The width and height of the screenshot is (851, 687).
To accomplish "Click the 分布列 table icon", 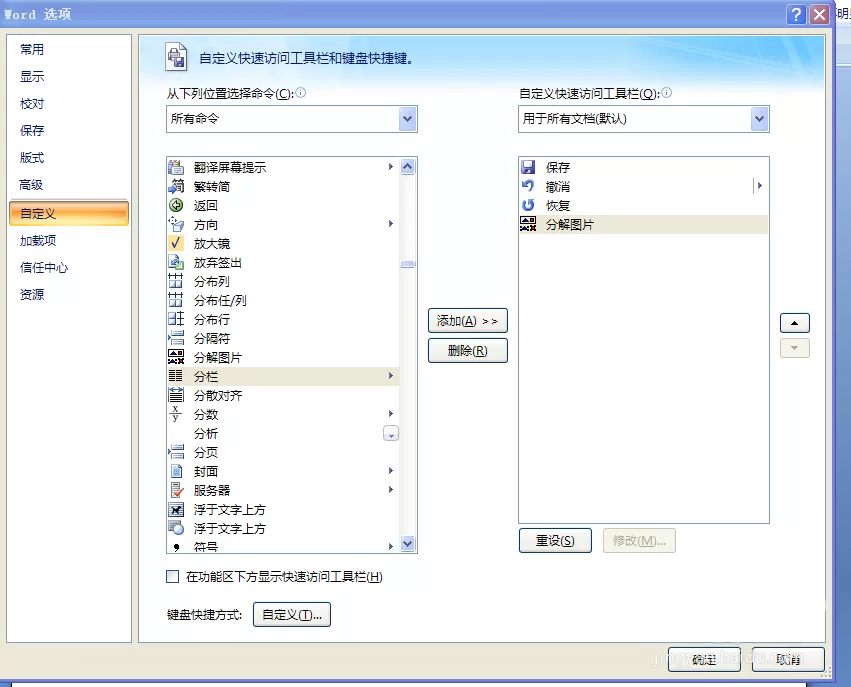I will pyautogui.click(x=176, y=281).
